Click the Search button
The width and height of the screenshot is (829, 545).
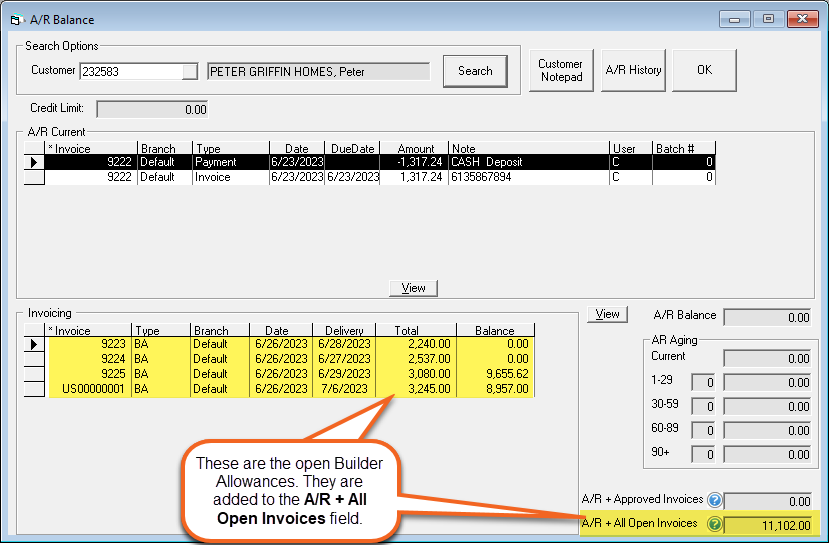475,71
